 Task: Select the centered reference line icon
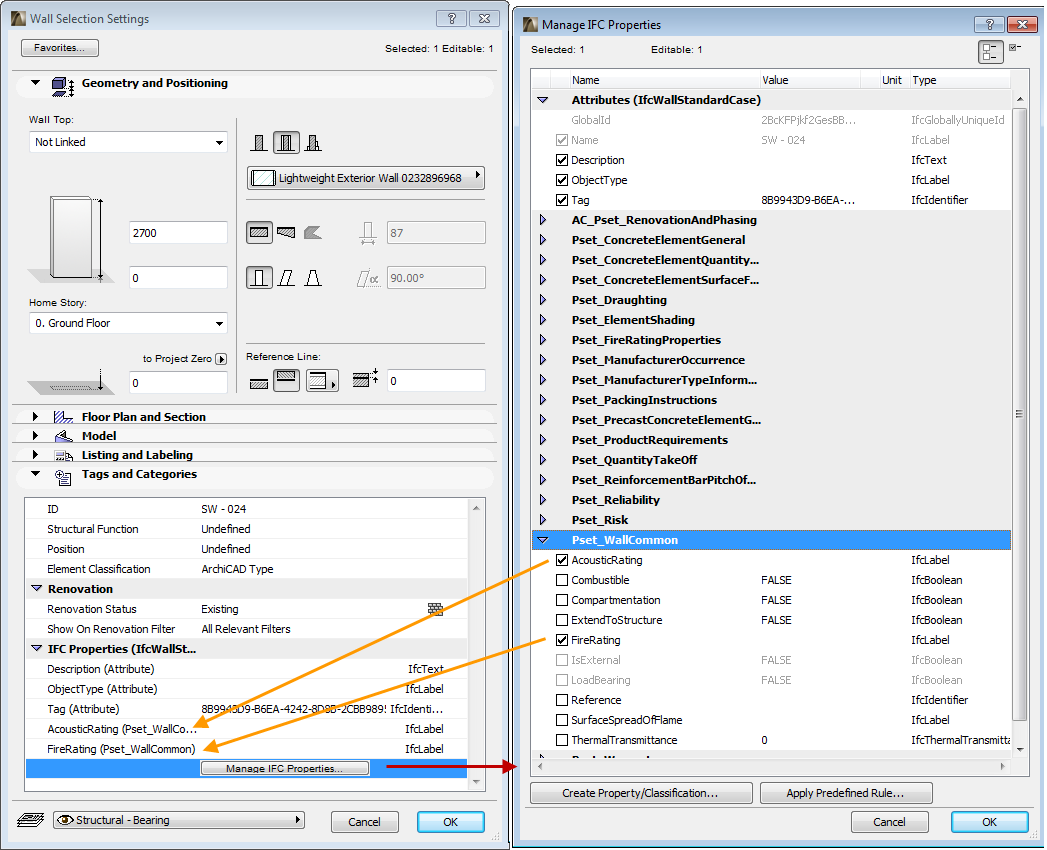286,380
